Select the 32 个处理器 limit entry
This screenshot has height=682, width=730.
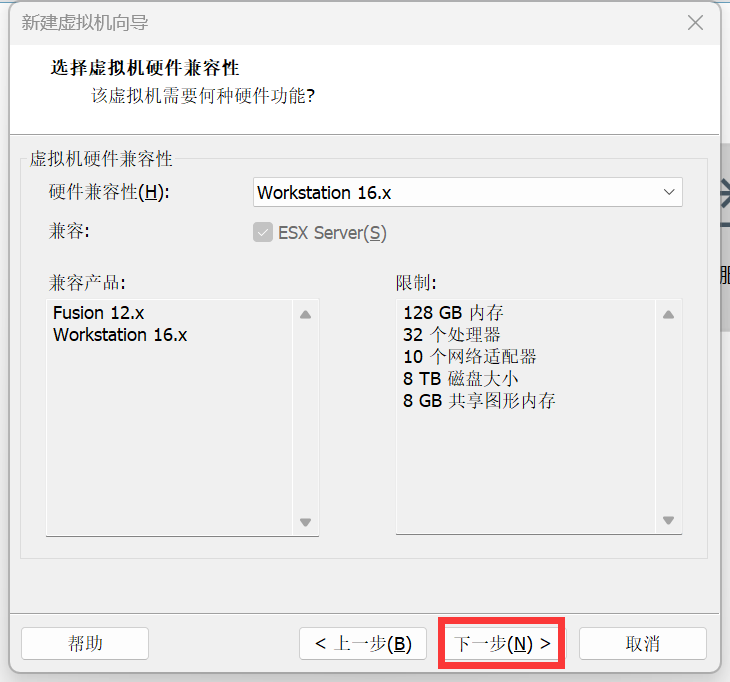pos(452,335)
